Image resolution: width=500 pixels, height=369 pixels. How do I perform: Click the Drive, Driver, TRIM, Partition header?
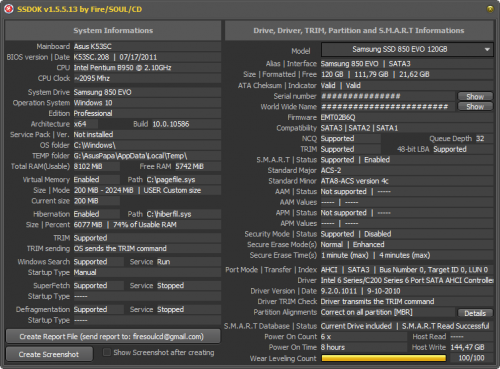tap(359, 31)
